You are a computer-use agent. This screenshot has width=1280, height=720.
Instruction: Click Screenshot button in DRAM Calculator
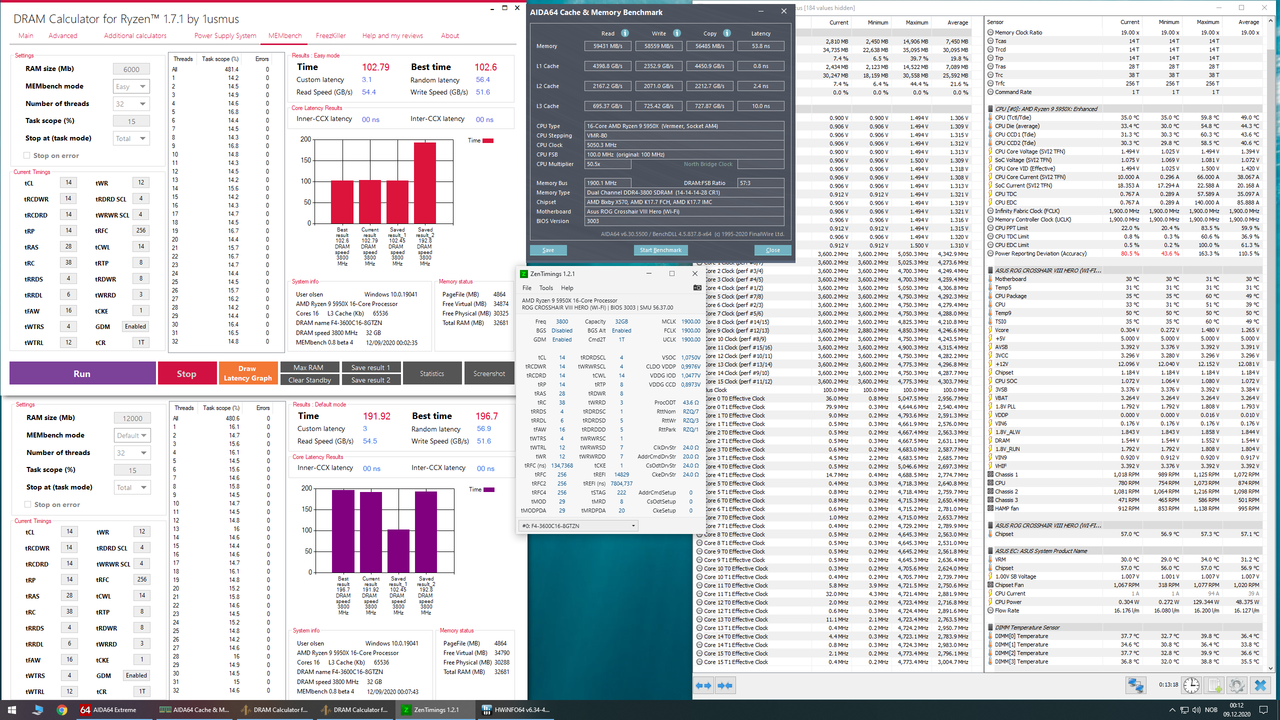pos(489,373)
